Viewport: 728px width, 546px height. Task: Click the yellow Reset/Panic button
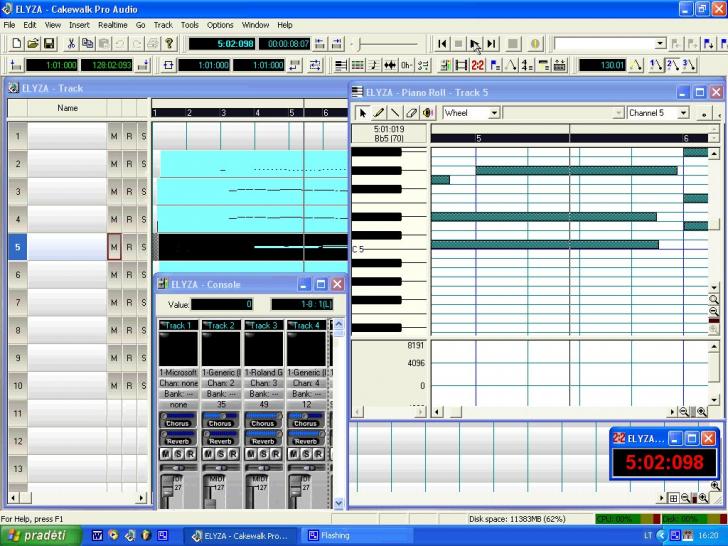(x=535, y=44)
